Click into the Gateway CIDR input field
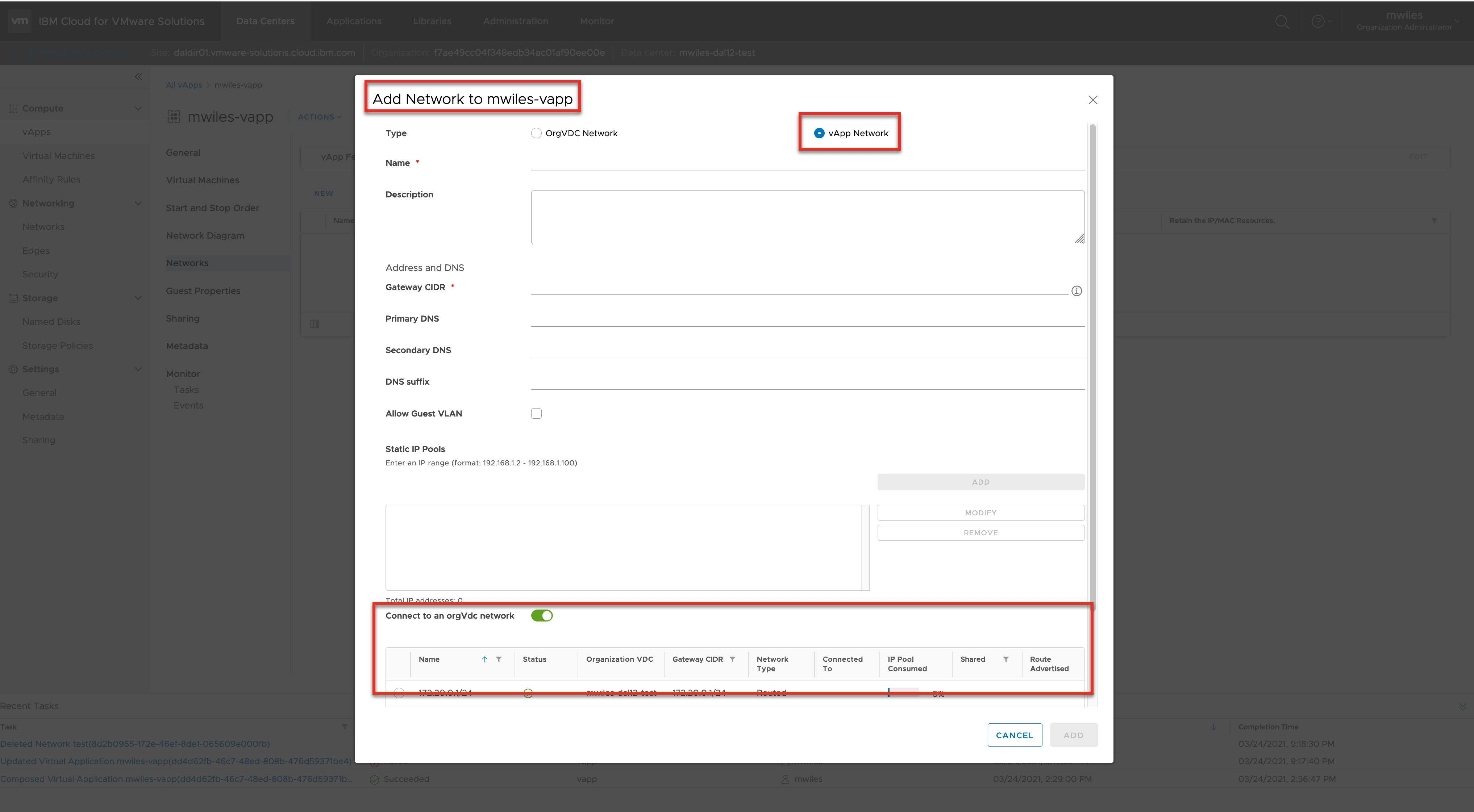 click(799, 288)
